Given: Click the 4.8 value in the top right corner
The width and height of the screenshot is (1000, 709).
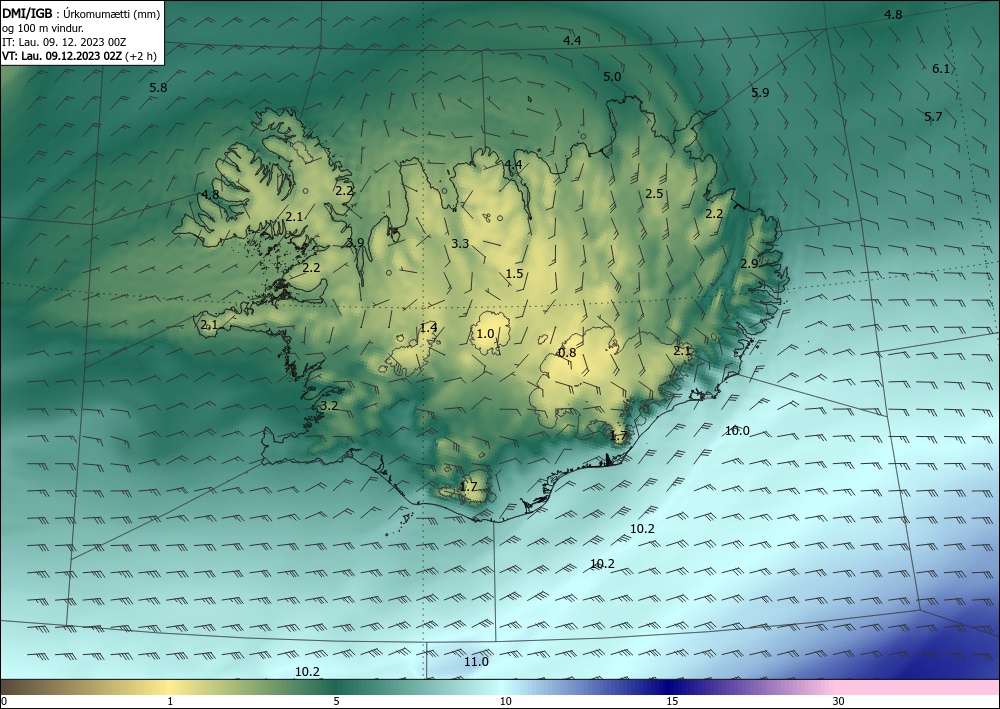Looking at the screenshot, I should click(x=893, y=15).
